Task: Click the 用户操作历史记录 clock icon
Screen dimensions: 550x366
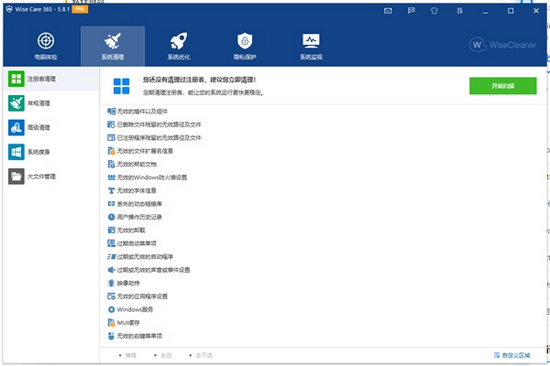Action: point(111,217)
